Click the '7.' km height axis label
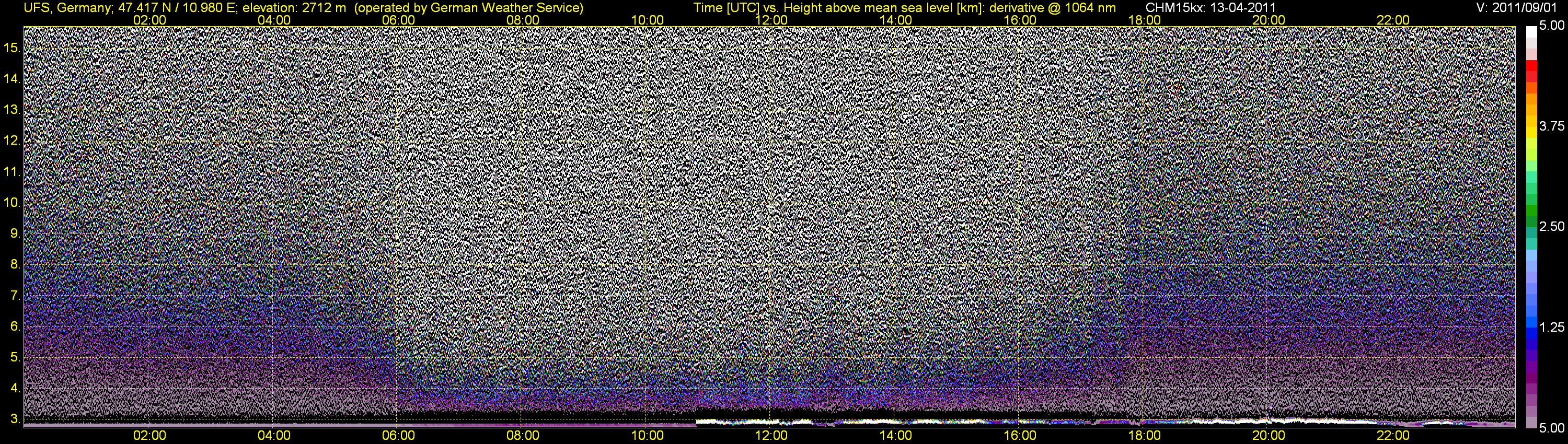Image resolution: width=1568 pixels, height=444 pixels. (x=15, y=296)
